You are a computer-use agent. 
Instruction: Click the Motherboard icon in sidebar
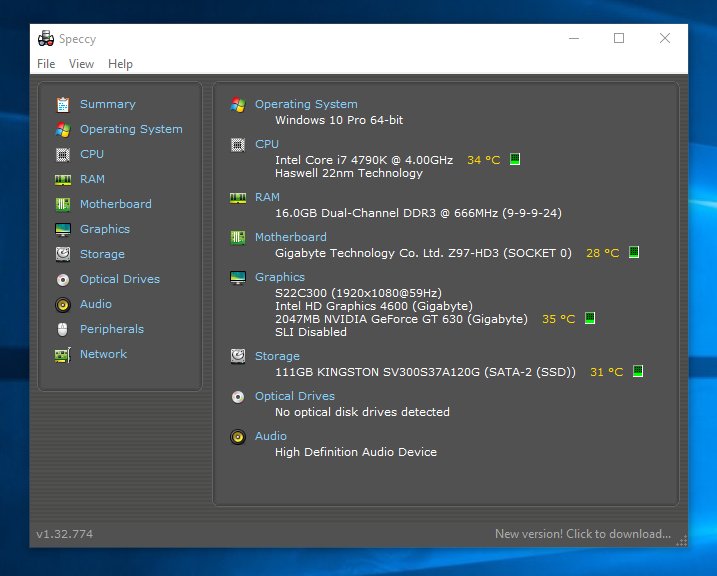[x=63, y=204]
